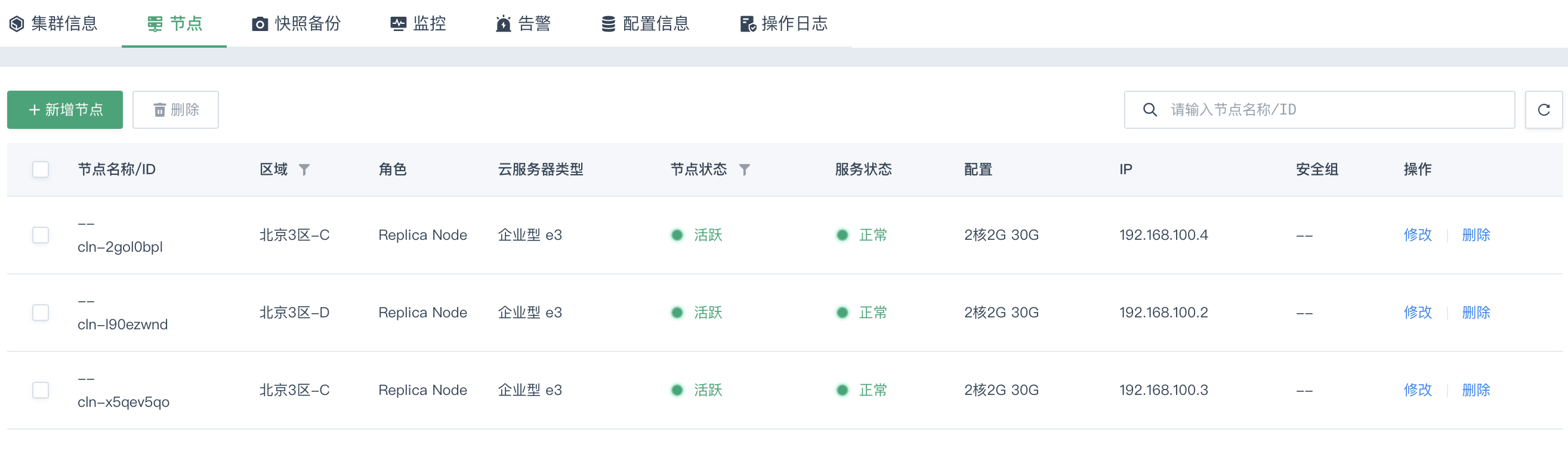Image resolution: width=1568 pixels, height=451 pixels.
Task: Click the 告警 alarm icon
Action: coord(503,24)
